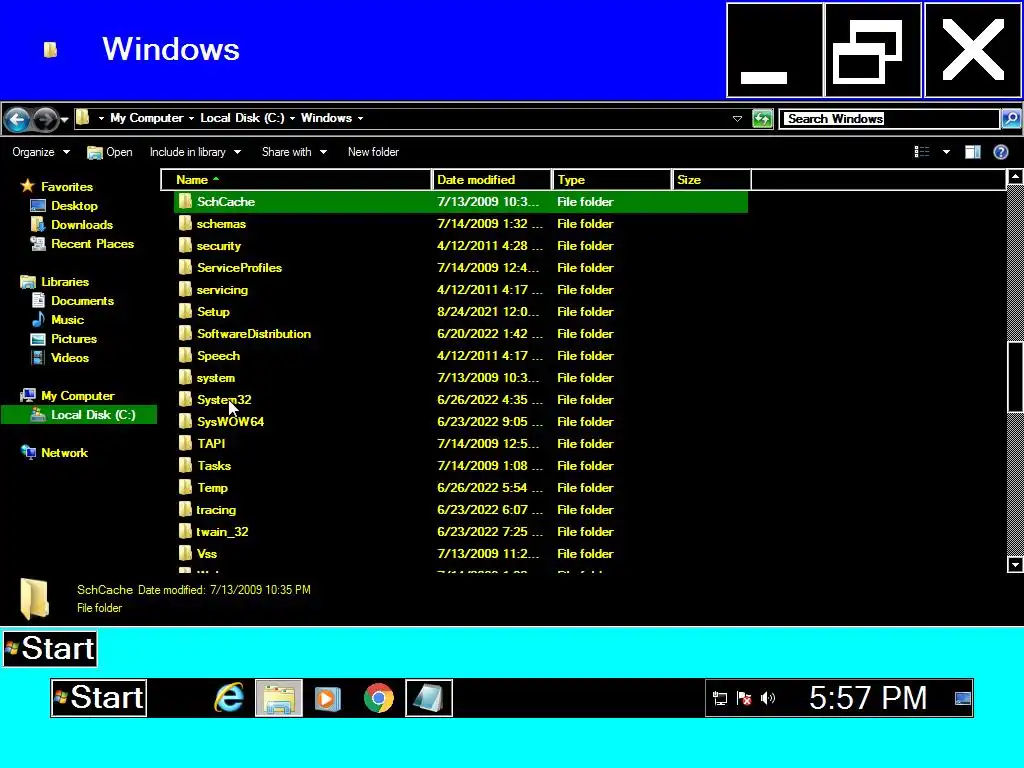Screen dimensions: 1024x768
Task: Select the SchCache folder icon
Action: [185, 201]
